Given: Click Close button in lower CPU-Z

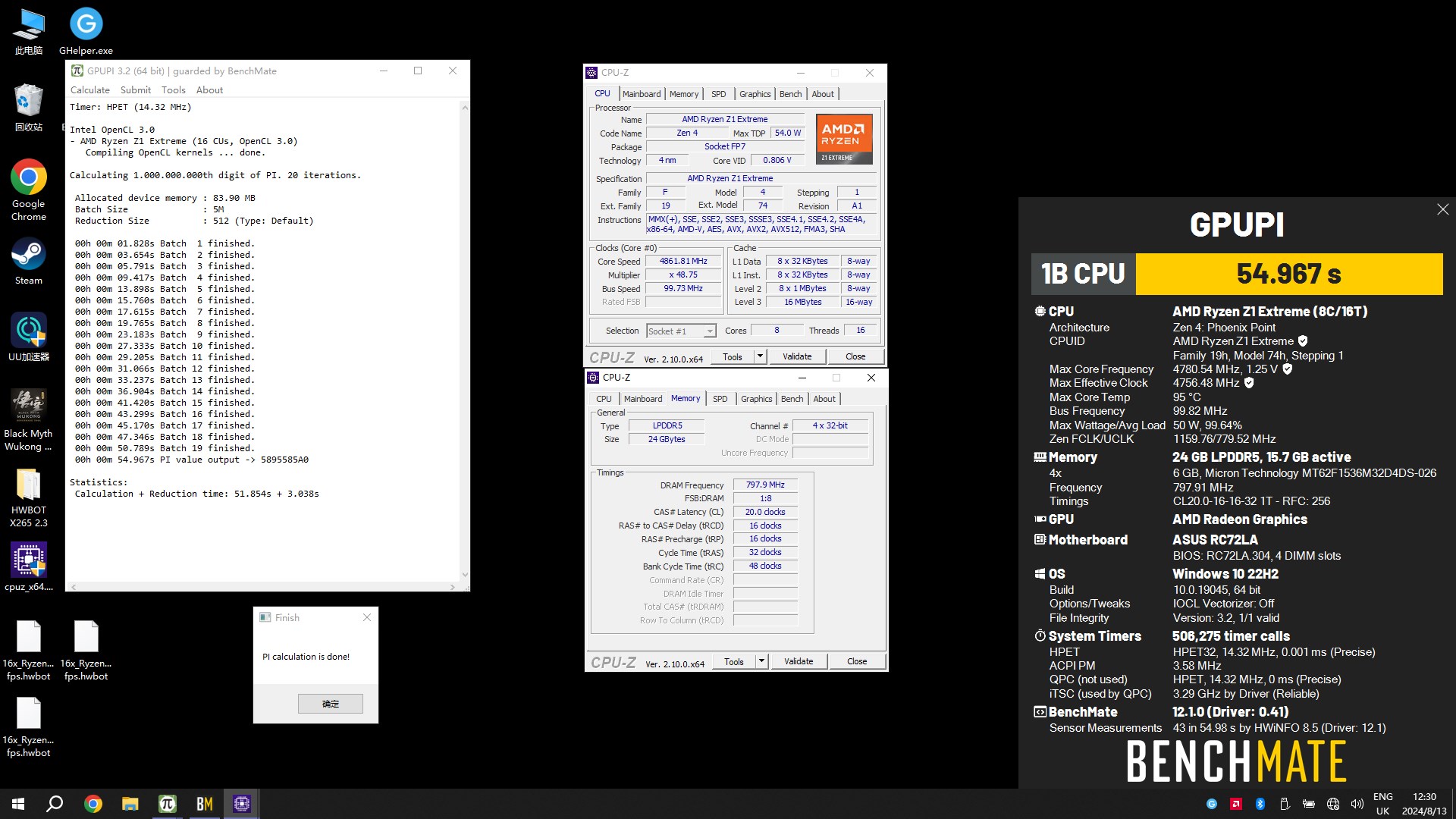Looking at the screenshot, I should click(x=857, y=661).
